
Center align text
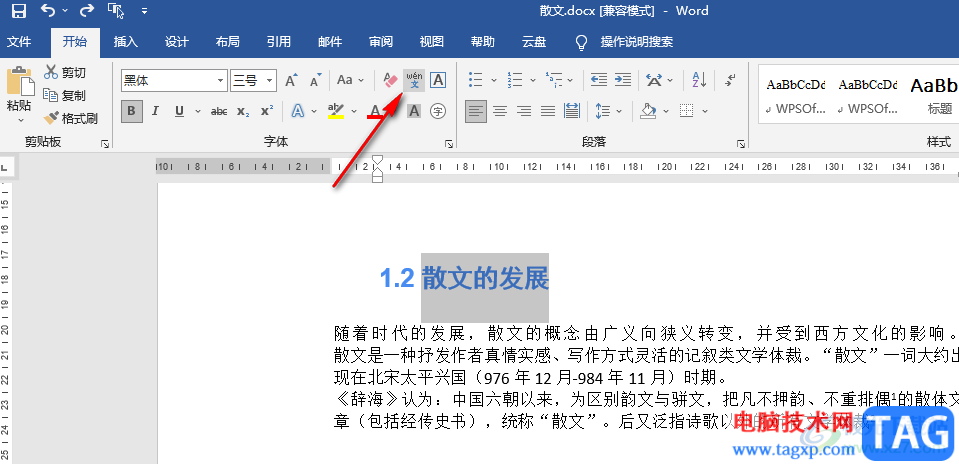click(500, 111)
